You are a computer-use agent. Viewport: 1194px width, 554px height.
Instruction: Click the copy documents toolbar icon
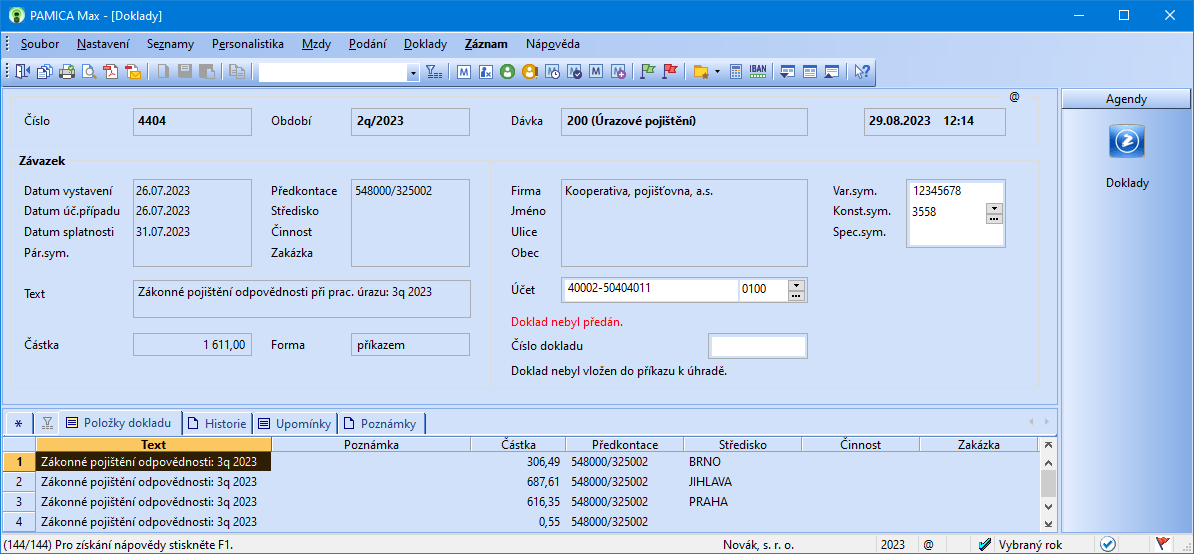(44, 72)
